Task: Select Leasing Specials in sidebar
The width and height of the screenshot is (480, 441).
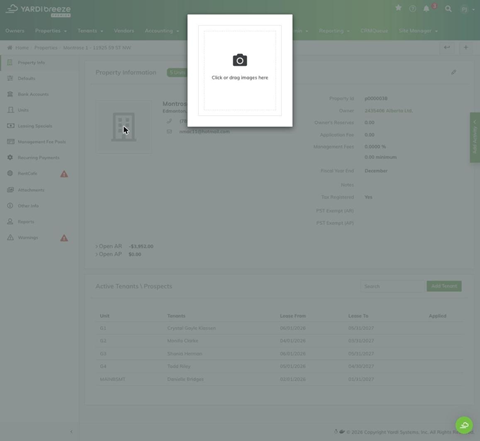Action: pyautogui.click(x=39, y=126)
